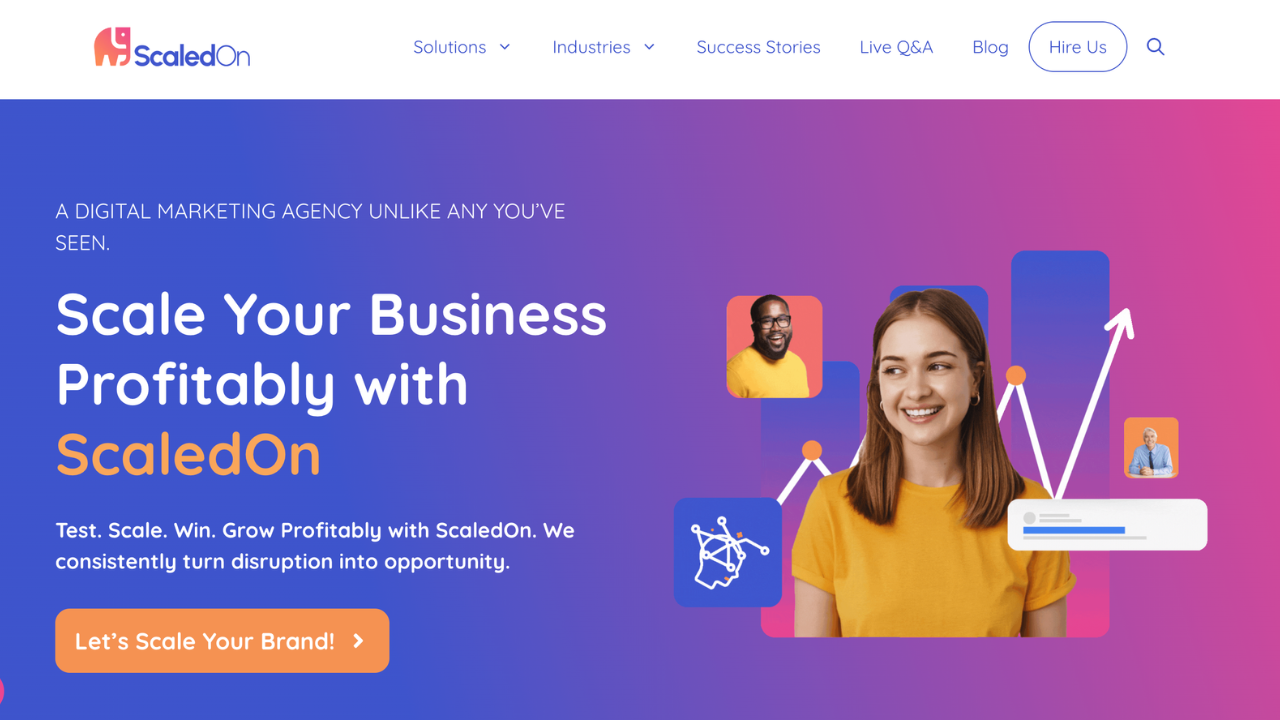The width and height of the screenshot is (1280, 720).
Task: Click the network brain diagram icon tile
Action: 728,552
